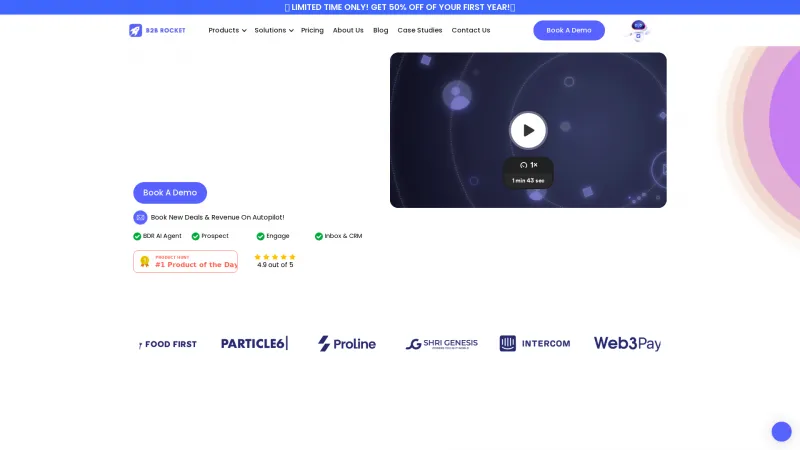Select Contact Us in the navbar

470,30
